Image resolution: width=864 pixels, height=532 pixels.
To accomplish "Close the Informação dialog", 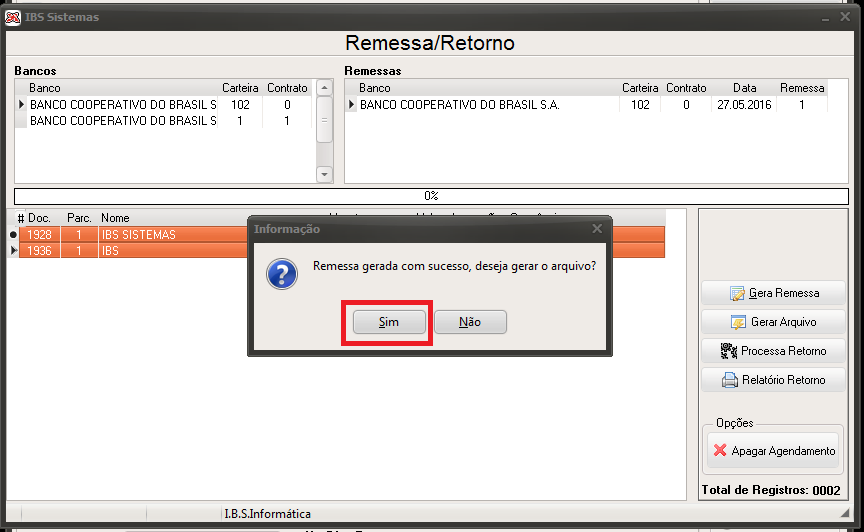I will (597, 228).
